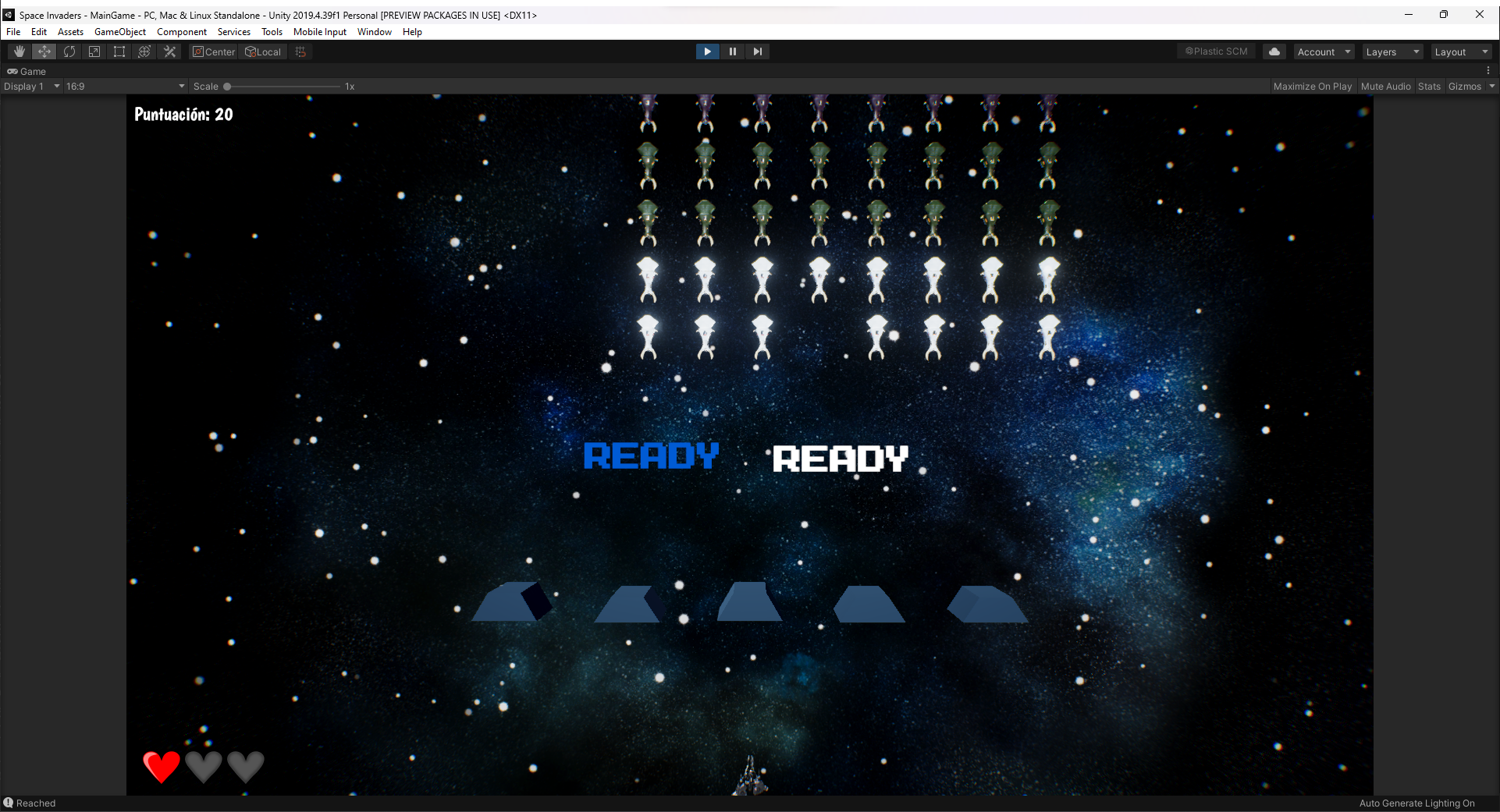
Task: Click the red heart life icon
Action: (x=162, y=767)
